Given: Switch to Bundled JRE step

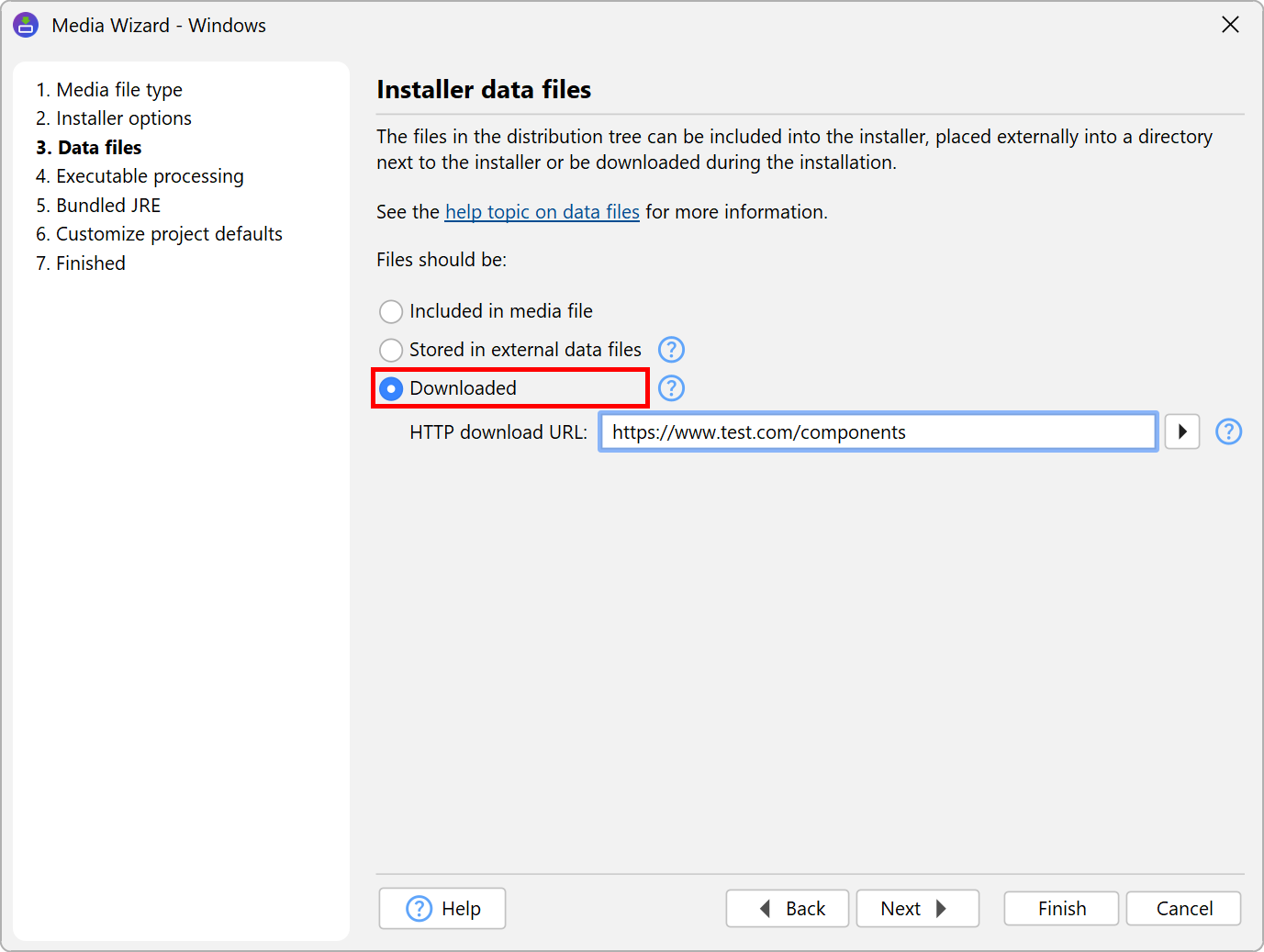Looking at the screenshot, I should (x=98, y=206).
